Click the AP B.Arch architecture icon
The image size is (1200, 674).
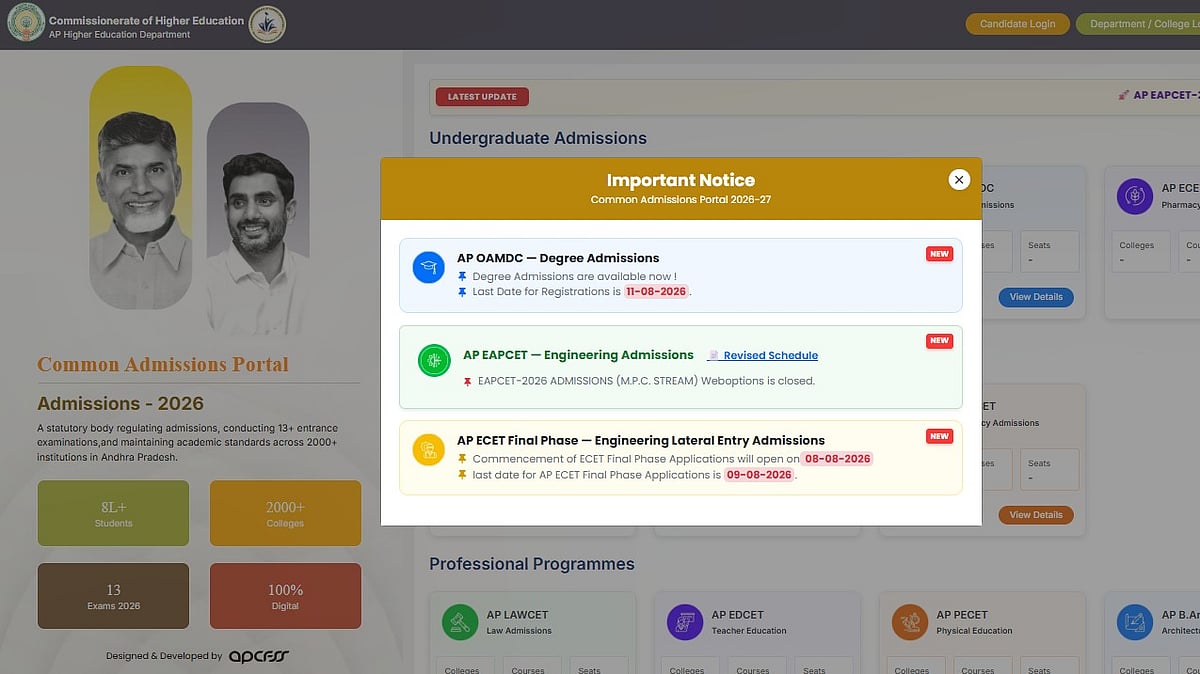(x=1134, y=622)
